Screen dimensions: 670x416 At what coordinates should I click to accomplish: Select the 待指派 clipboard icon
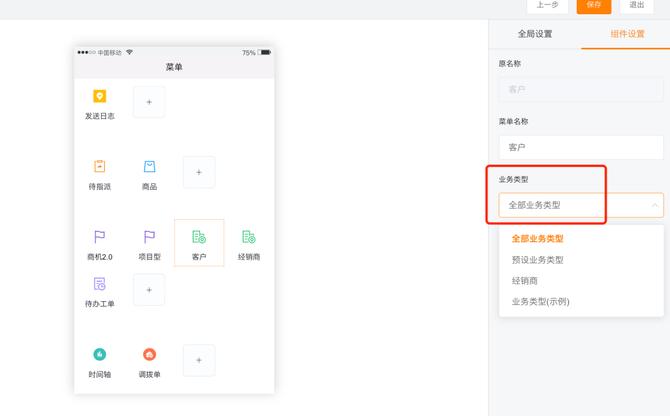pos(99,167)
